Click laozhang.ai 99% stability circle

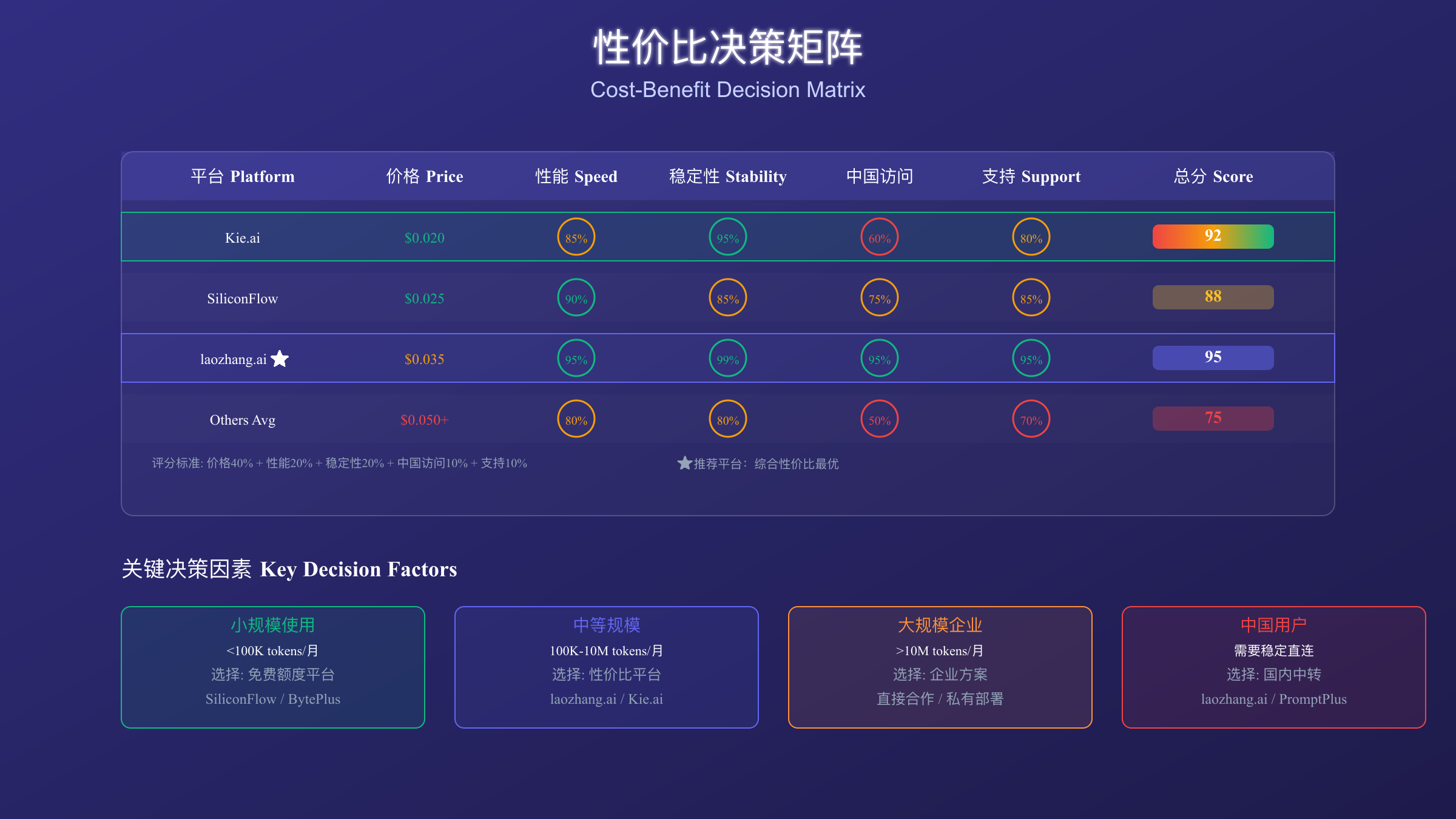coord(728,358)
